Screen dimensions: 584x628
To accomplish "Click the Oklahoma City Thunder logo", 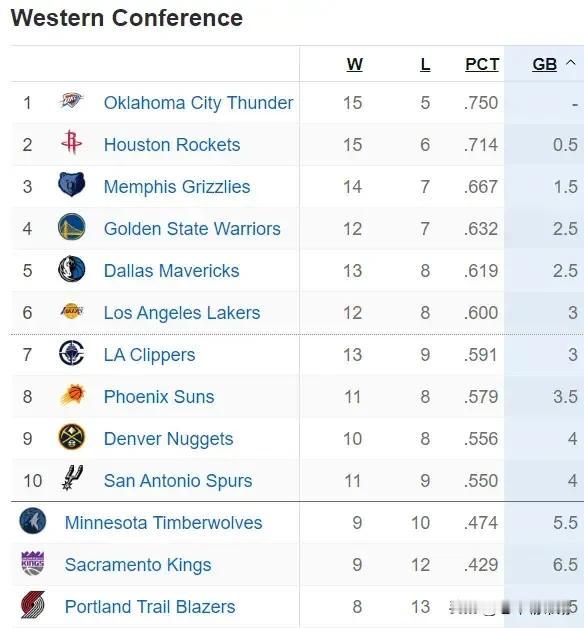I will click(71, 100).
